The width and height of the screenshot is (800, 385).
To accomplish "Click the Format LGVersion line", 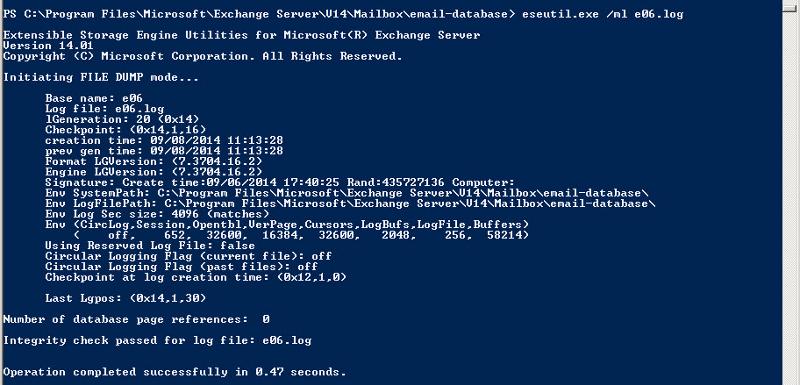I will coord(154,161).
